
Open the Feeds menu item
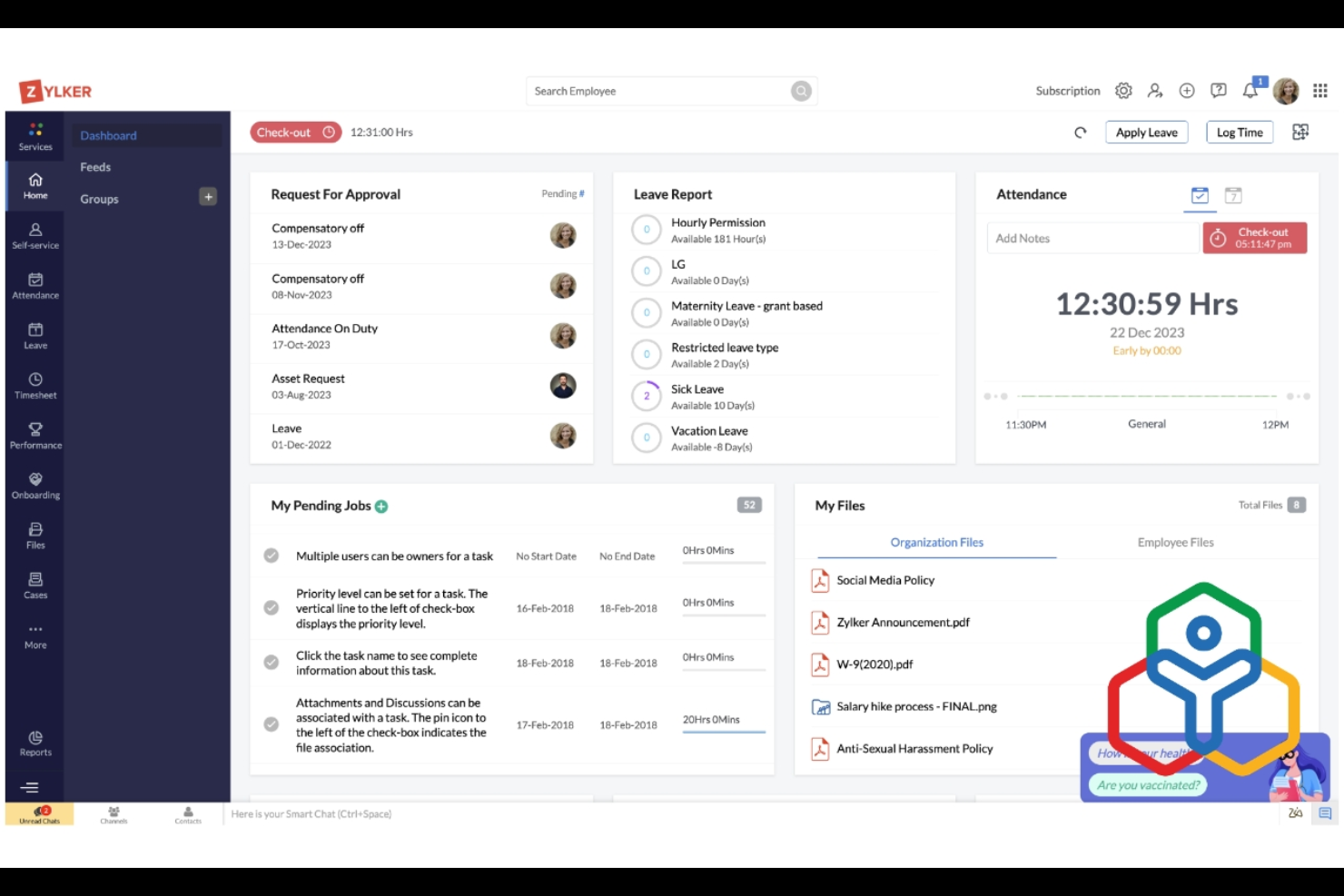click(95, 167)
